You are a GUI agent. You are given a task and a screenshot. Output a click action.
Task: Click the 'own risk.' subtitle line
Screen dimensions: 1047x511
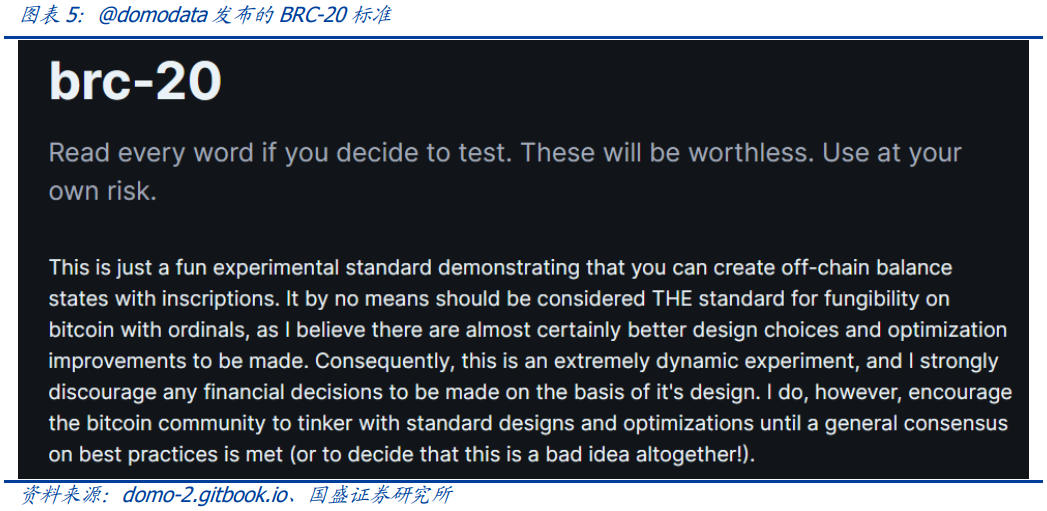(103, 191)
